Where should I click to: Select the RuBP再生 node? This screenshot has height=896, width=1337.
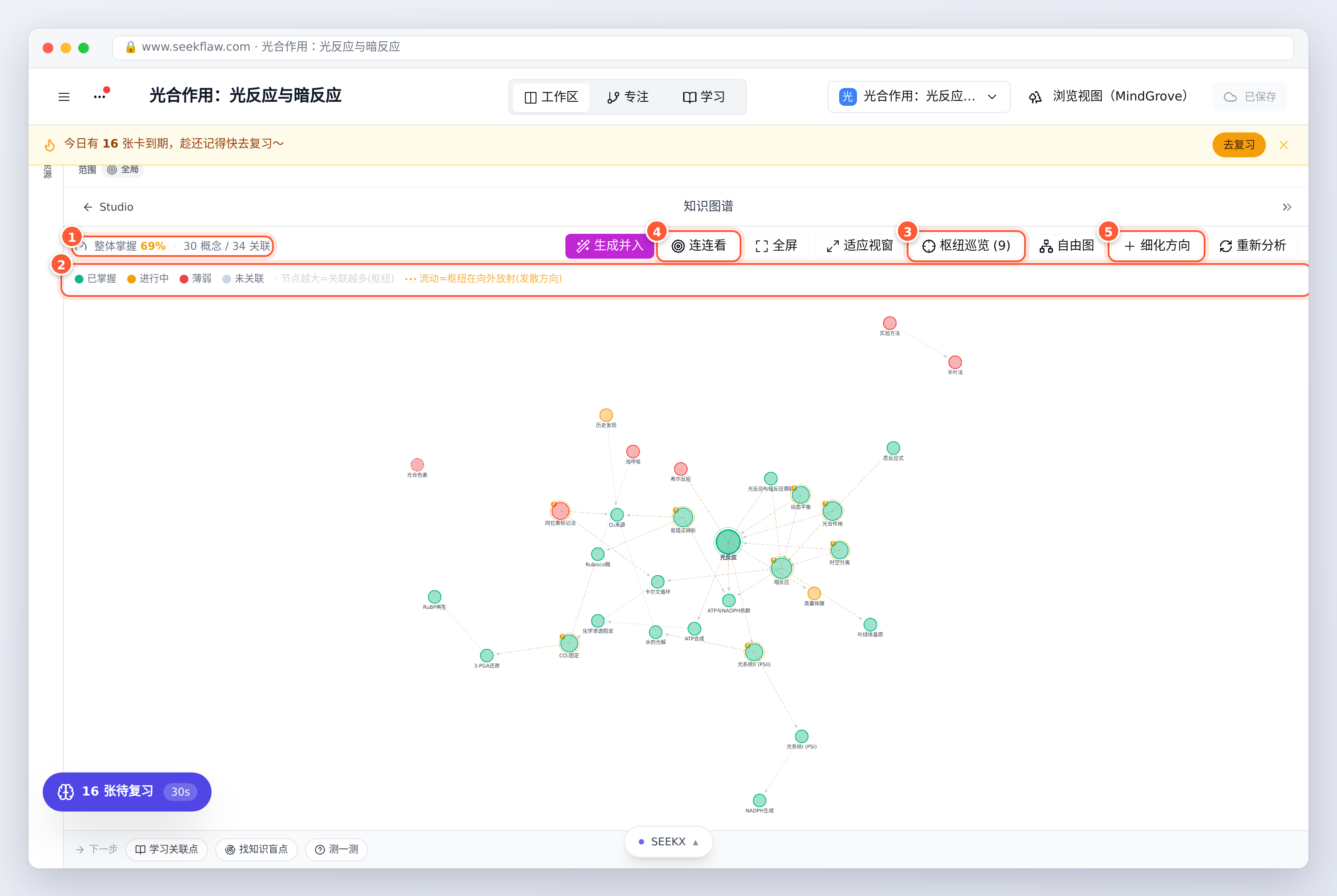coord(434,596)
